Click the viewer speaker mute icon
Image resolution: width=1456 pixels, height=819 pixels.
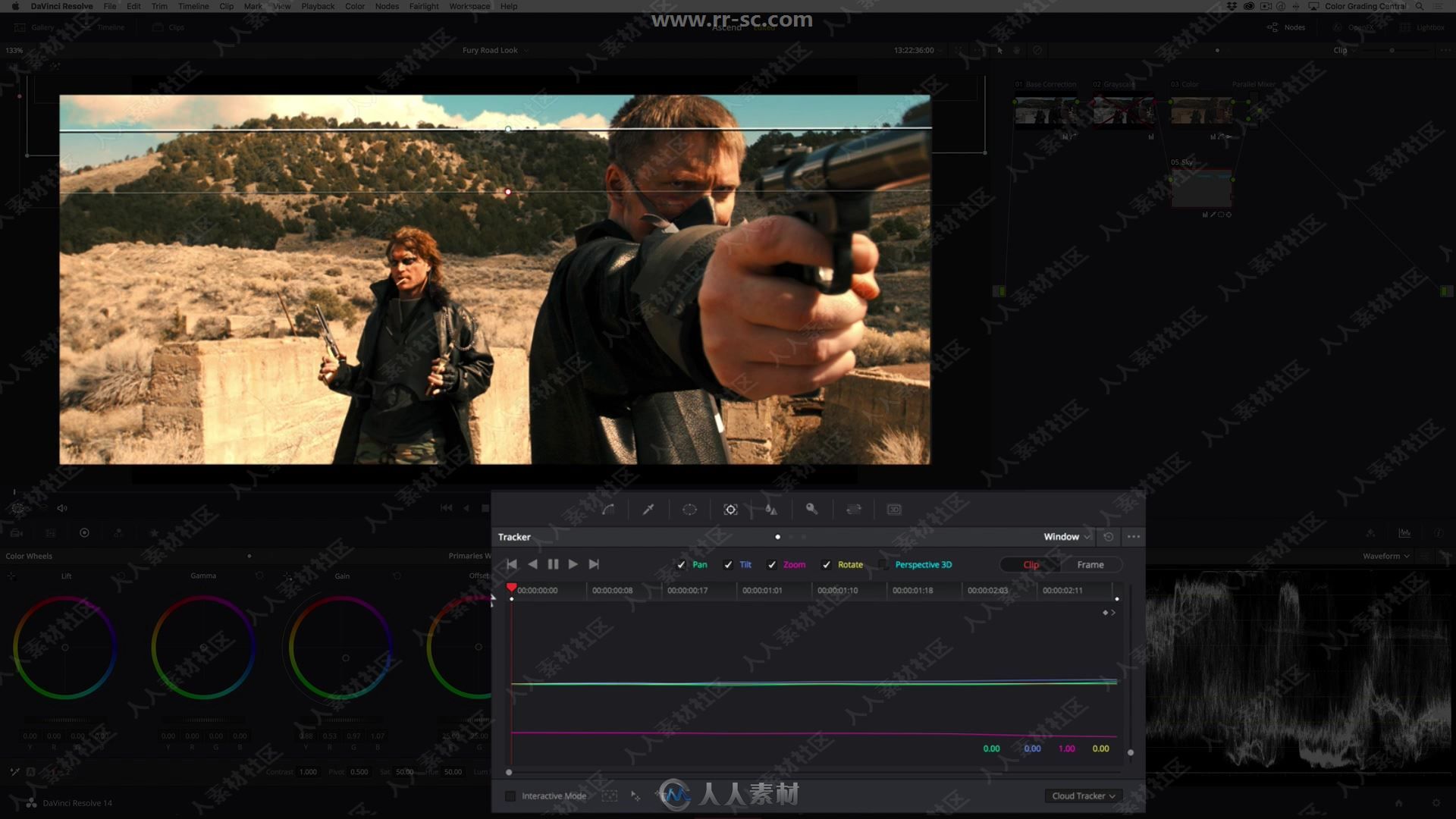(x=62, y=508)
